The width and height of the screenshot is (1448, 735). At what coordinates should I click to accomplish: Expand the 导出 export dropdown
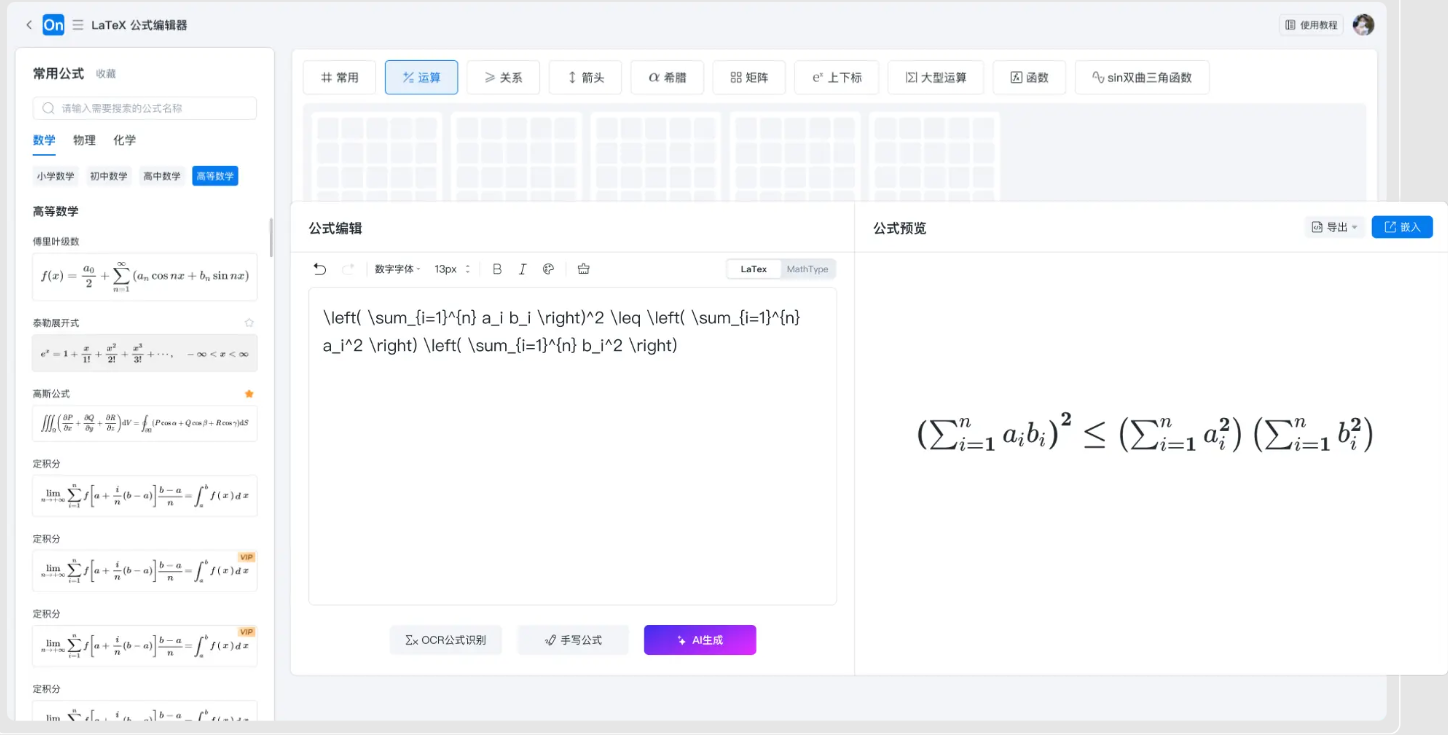coord(1335,227)
